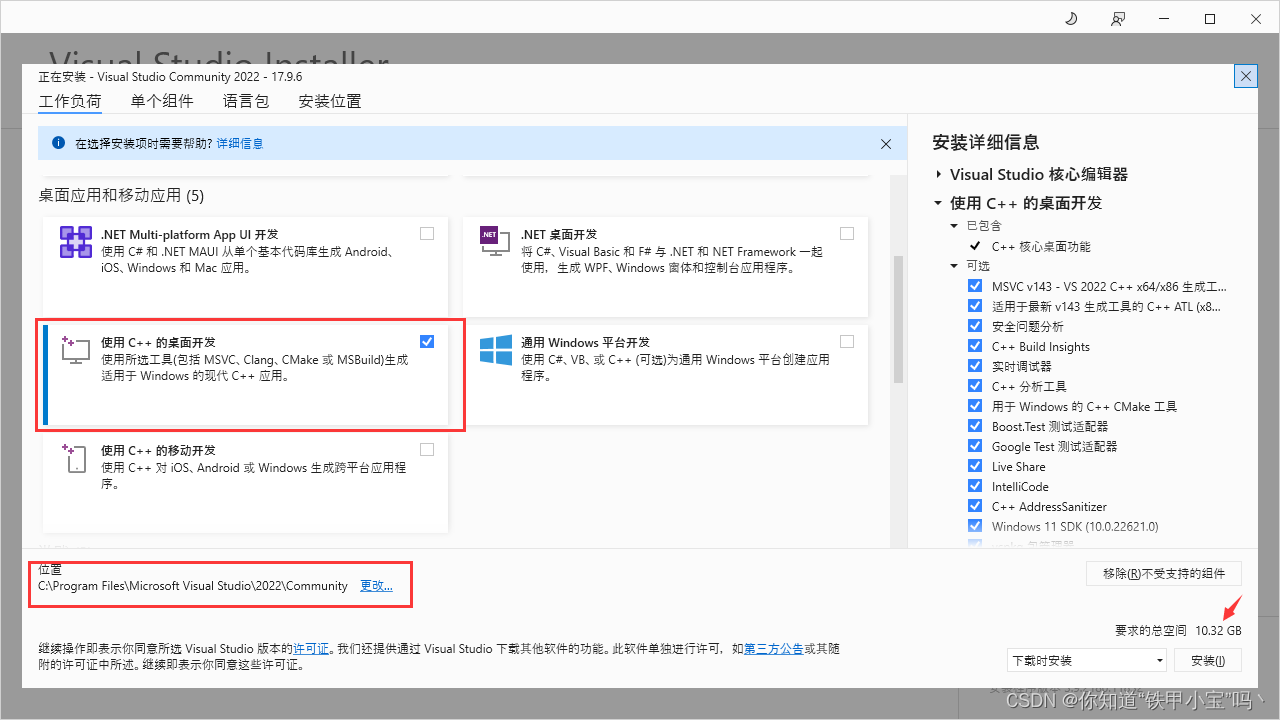Switch to the 工作负荷 tab

[x=70, y=101]
